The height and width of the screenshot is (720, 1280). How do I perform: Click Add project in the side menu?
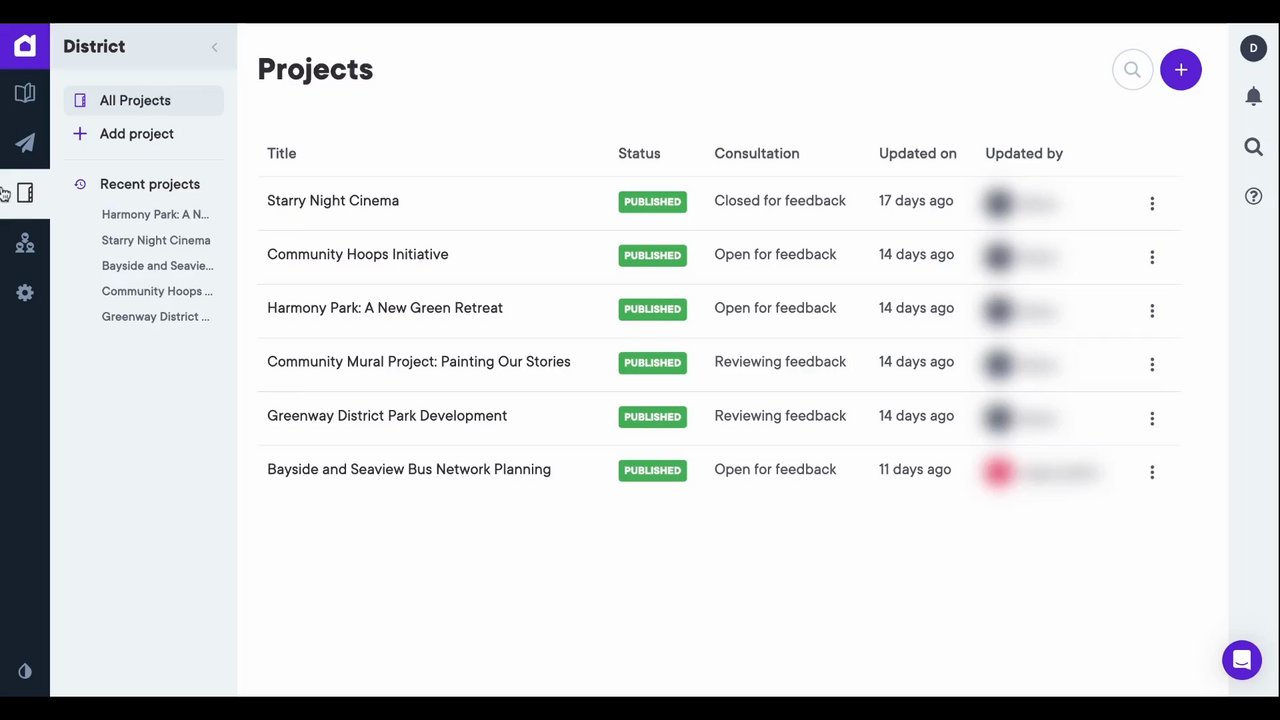point(136,134)
